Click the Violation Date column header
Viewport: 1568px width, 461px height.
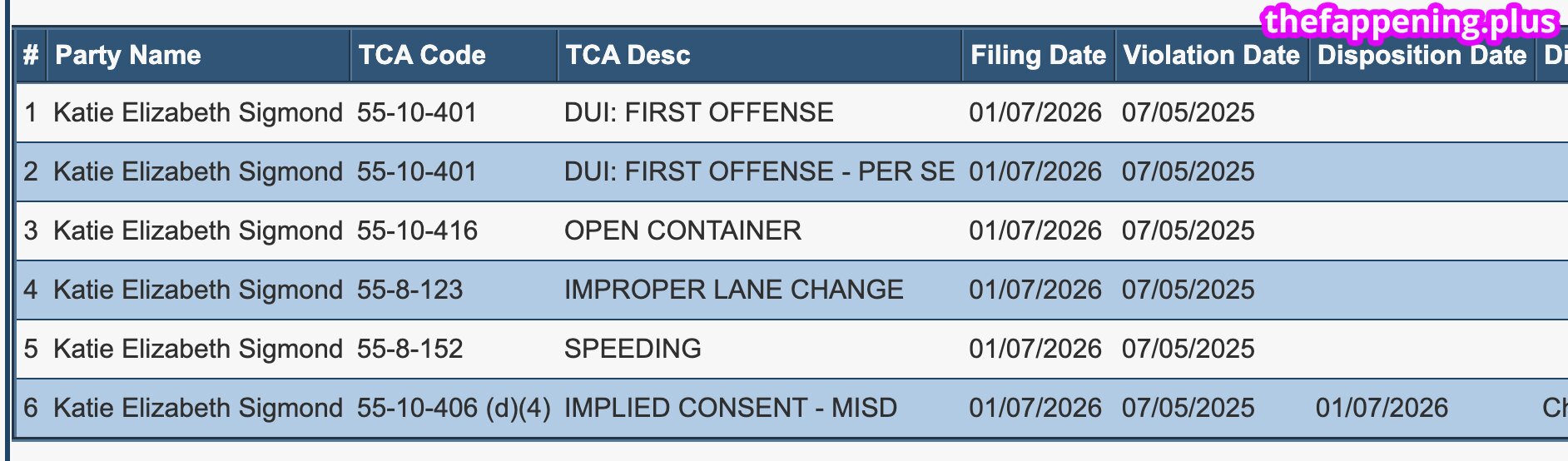click(1211, 56)
